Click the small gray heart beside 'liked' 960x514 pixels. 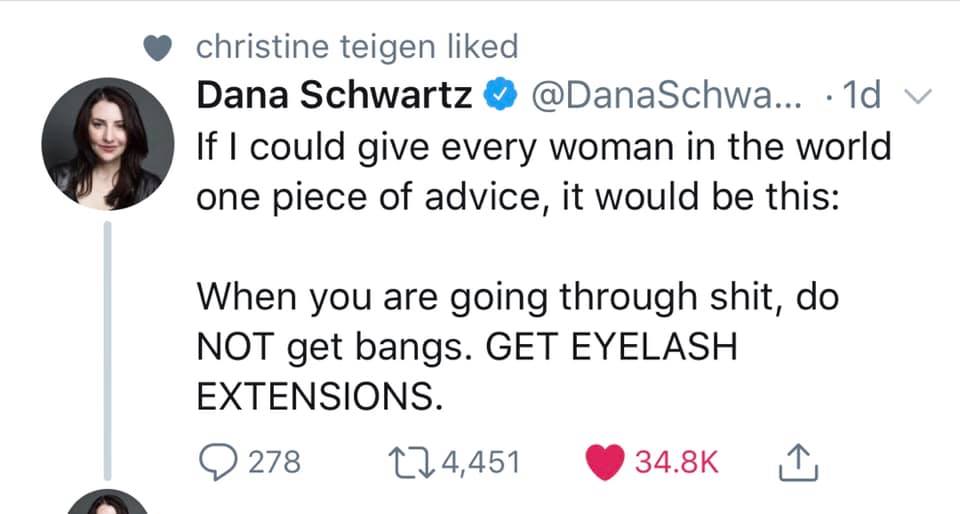pyautogui.click(x=154, y=47)
